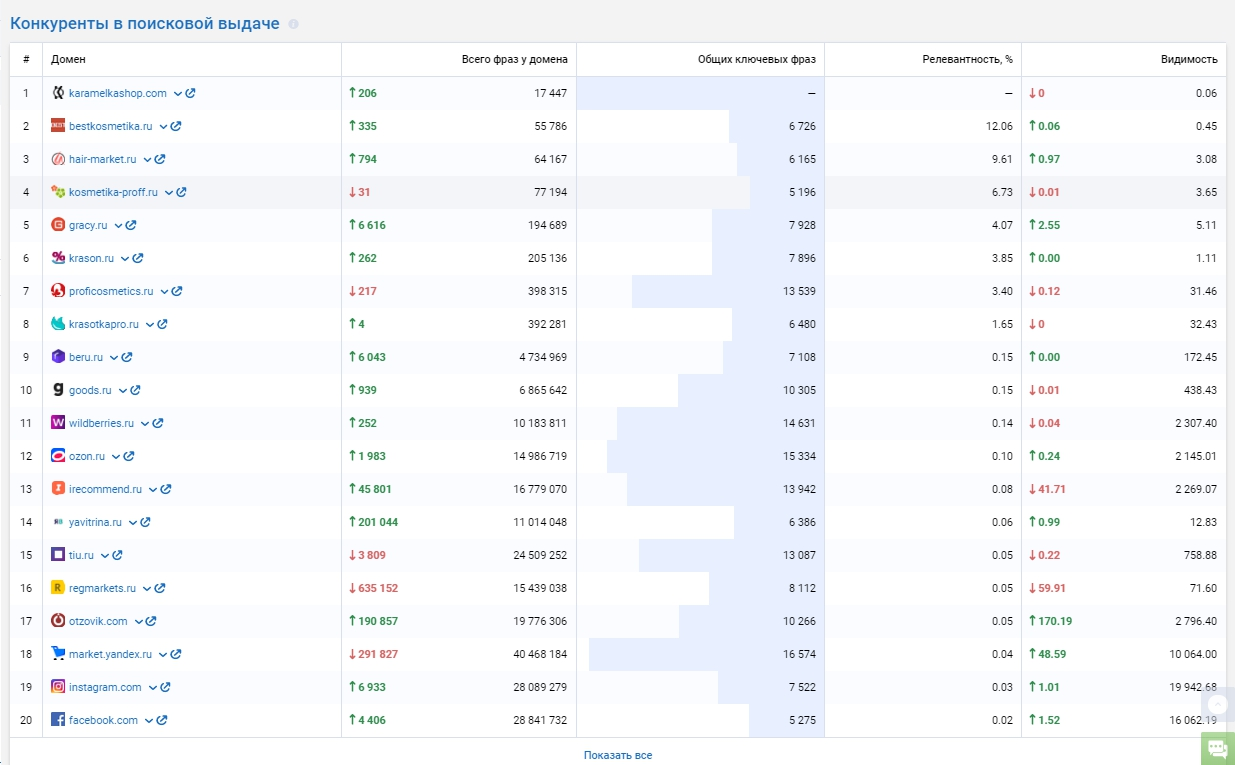The image size is (1235, 765).
Task: Open irecommend.ru external link icon
Action: point(166,489)
